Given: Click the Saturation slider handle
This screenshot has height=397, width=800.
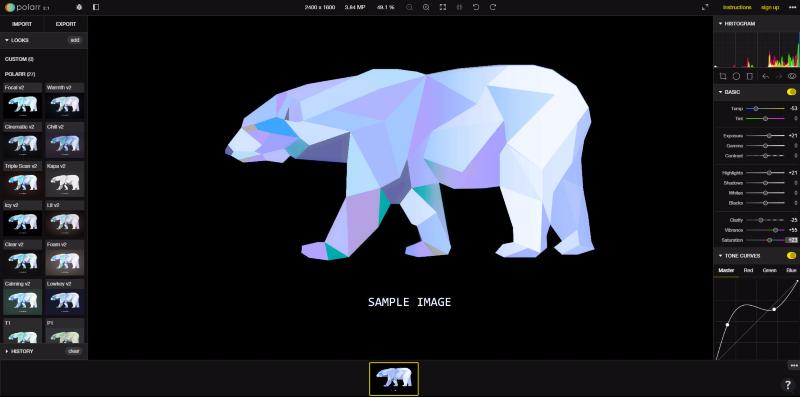Looking at the screenshot, I should [769, 240].
